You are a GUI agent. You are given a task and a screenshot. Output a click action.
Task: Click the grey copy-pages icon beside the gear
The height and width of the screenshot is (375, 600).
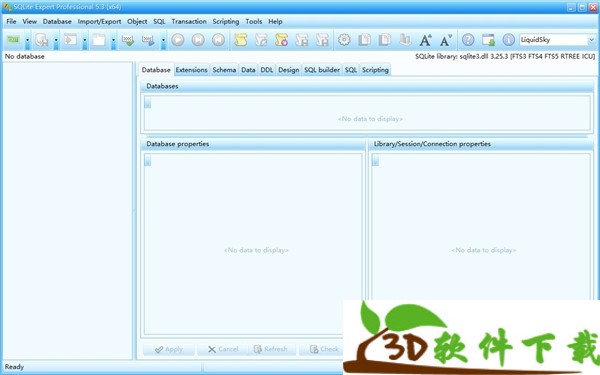(364, 40)
